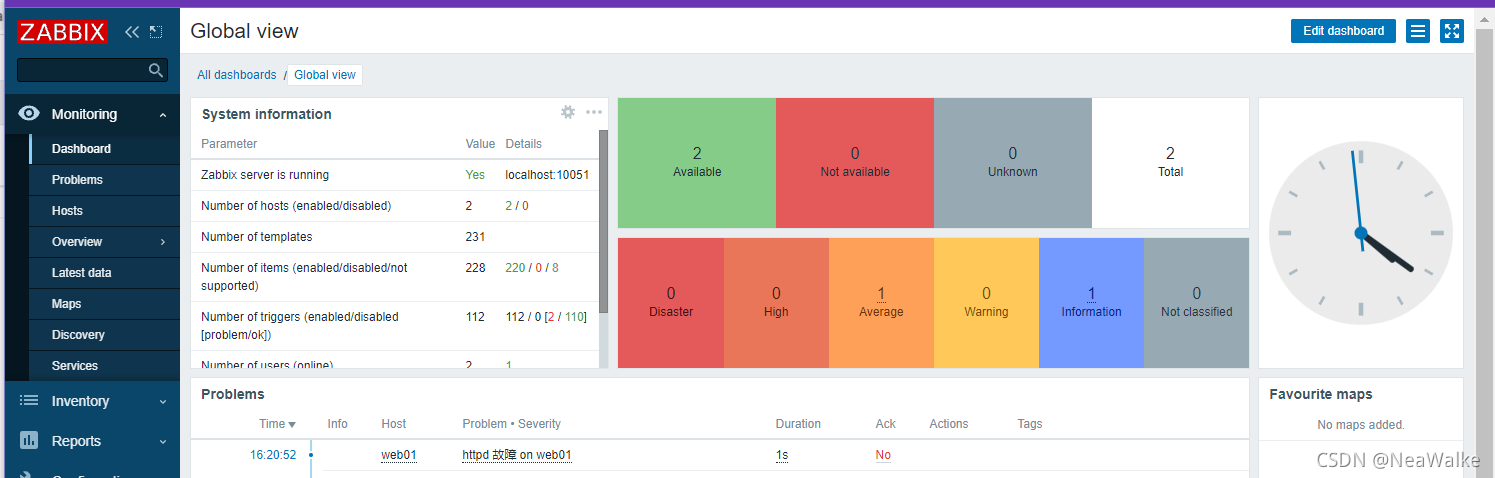Click 'Zabbix server is running' row
The width and height of the screenshot is (1495, 478).
[x=395, y=175]
